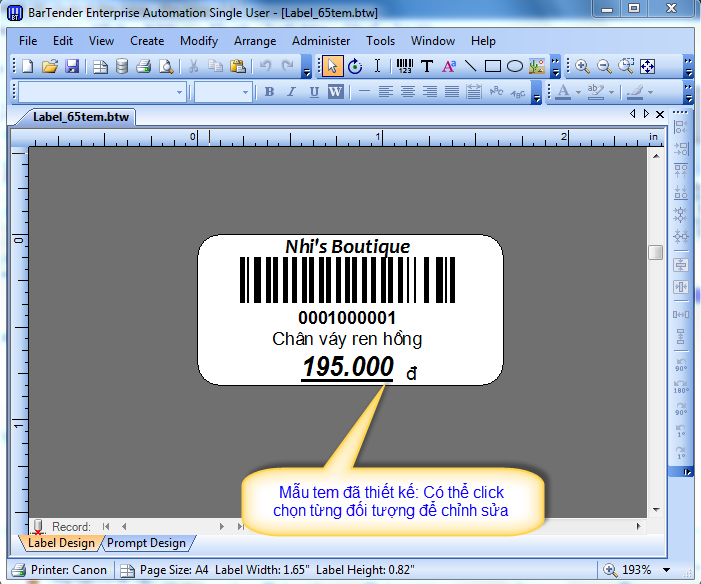Open the font color picker arrow
Image resolution: width=701 pixels, height=584 pixels.
point(577,92)
